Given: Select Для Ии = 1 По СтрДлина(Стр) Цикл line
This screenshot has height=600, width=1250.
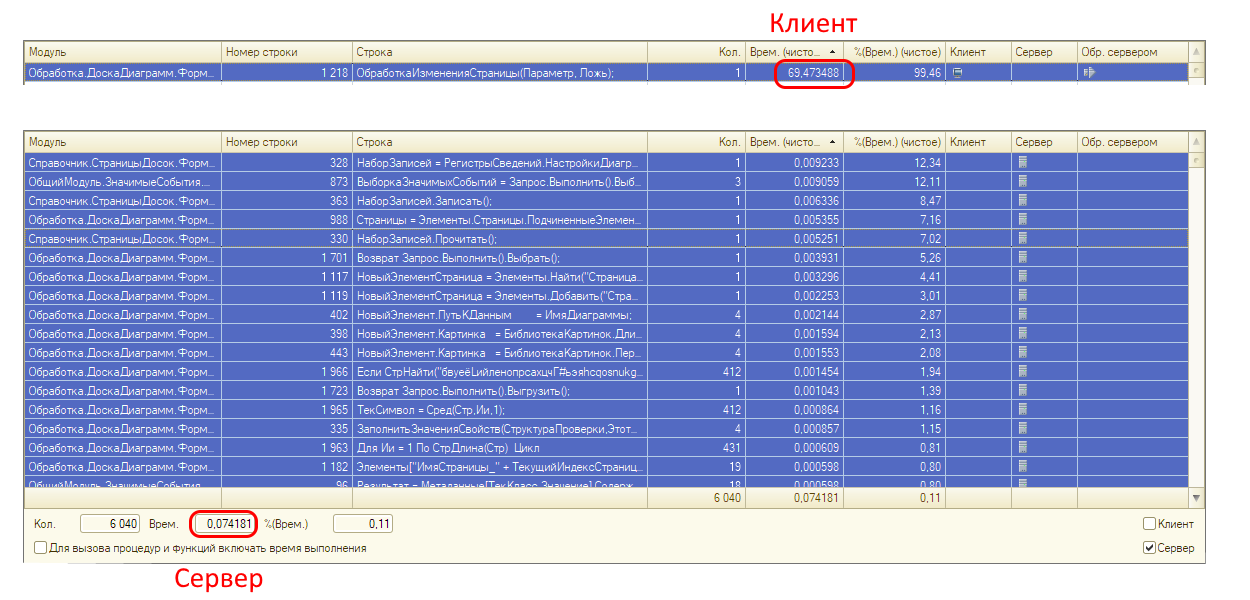Looking at the screenshot, I should [606, 447].
